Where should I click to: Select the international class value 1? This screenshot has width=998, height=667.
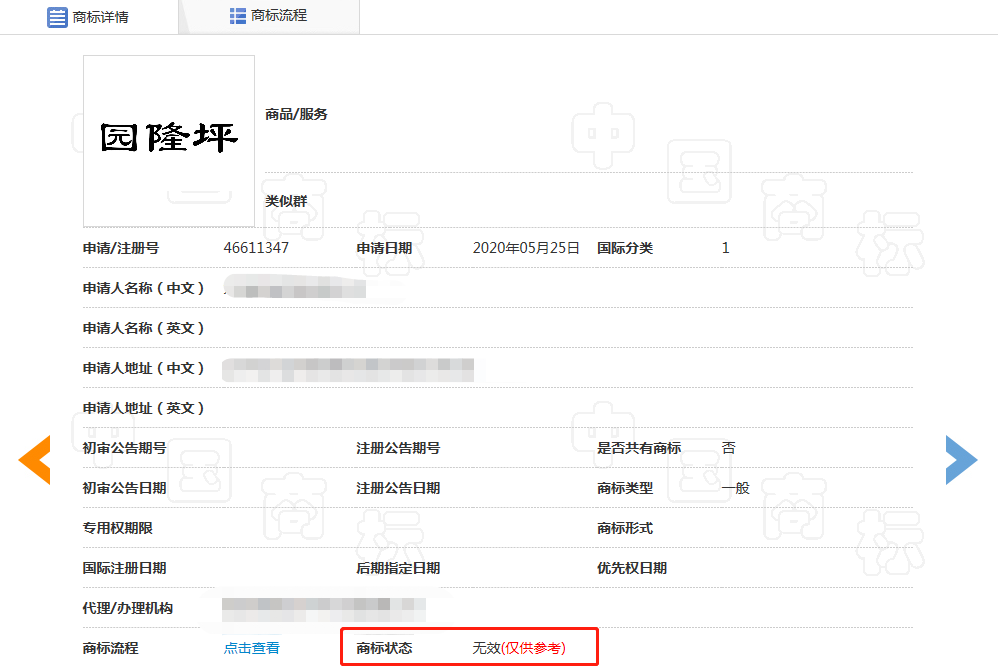coord(725,248)
